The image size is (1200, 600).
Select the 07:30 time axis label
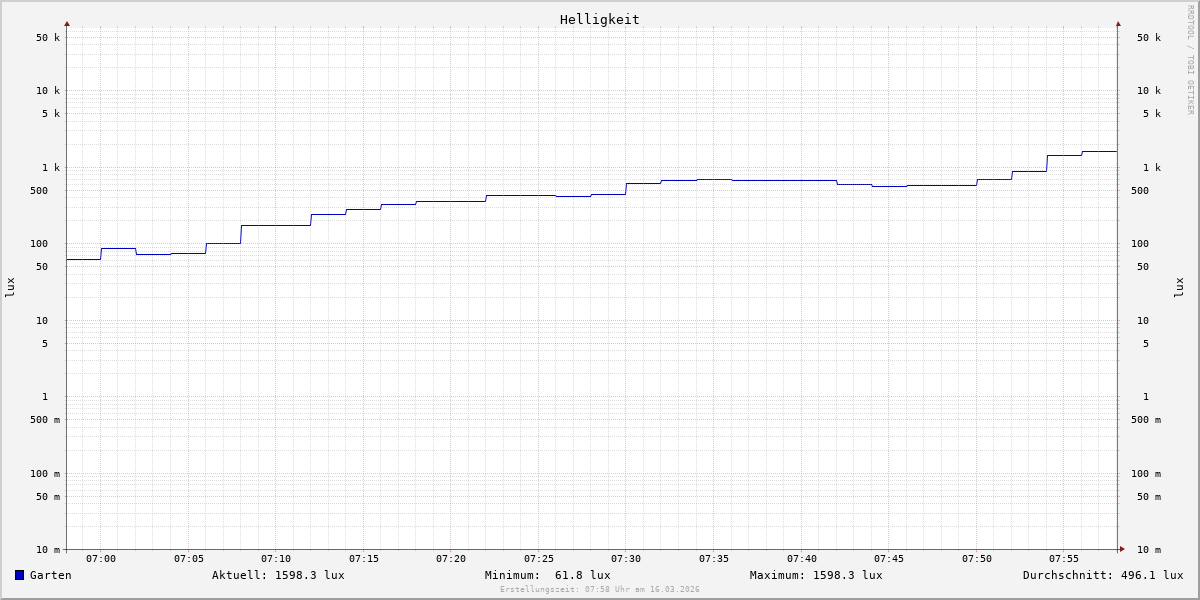click(626, 559)
